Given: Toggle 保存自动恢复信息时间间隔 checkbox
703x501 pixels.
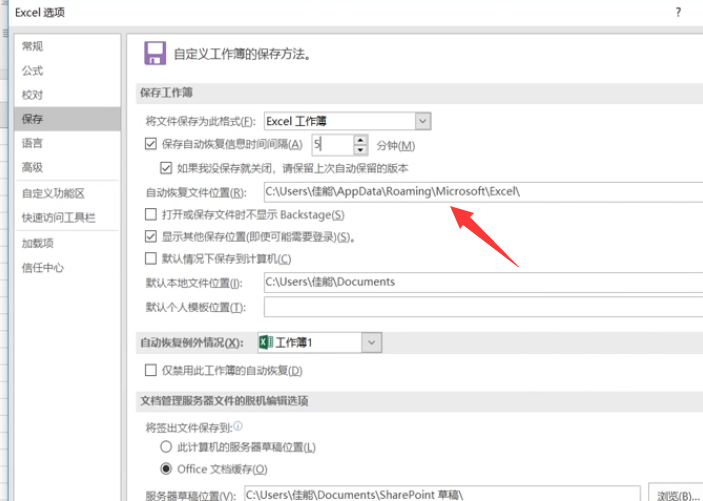Looking at the screenshot, I should pyautogui.click(x=151, y=144).
